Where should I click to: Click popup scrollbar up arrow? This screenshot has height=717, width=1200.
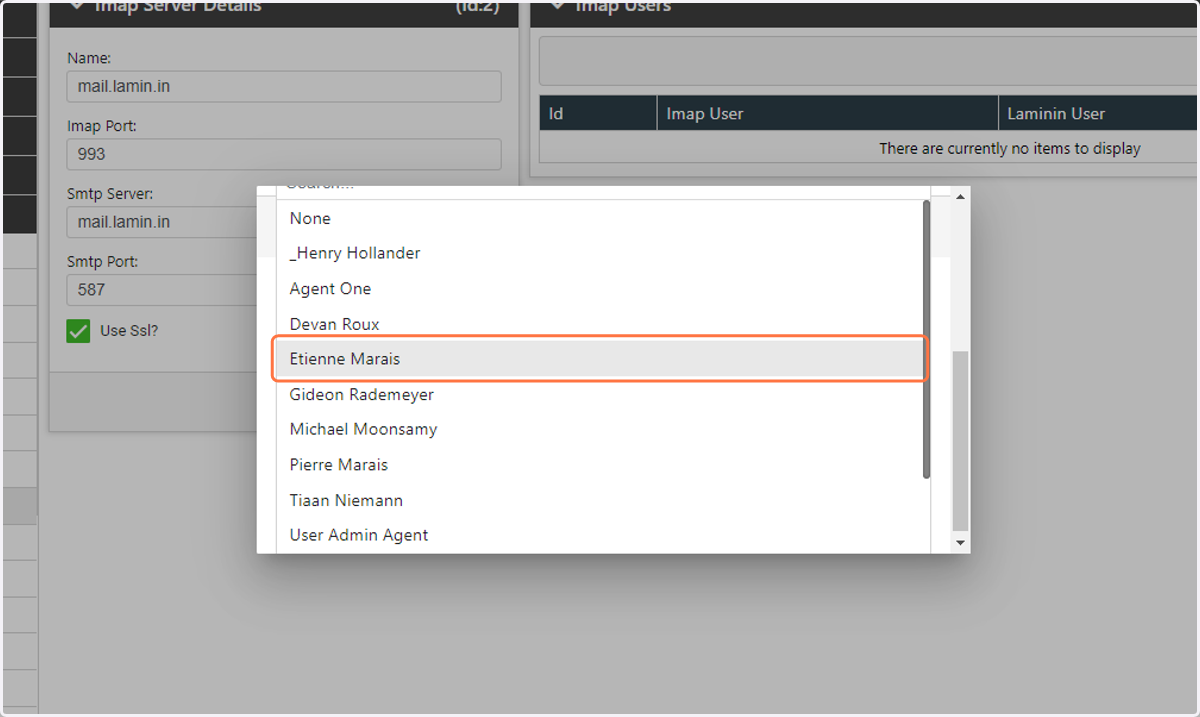[x=961, y=195]
